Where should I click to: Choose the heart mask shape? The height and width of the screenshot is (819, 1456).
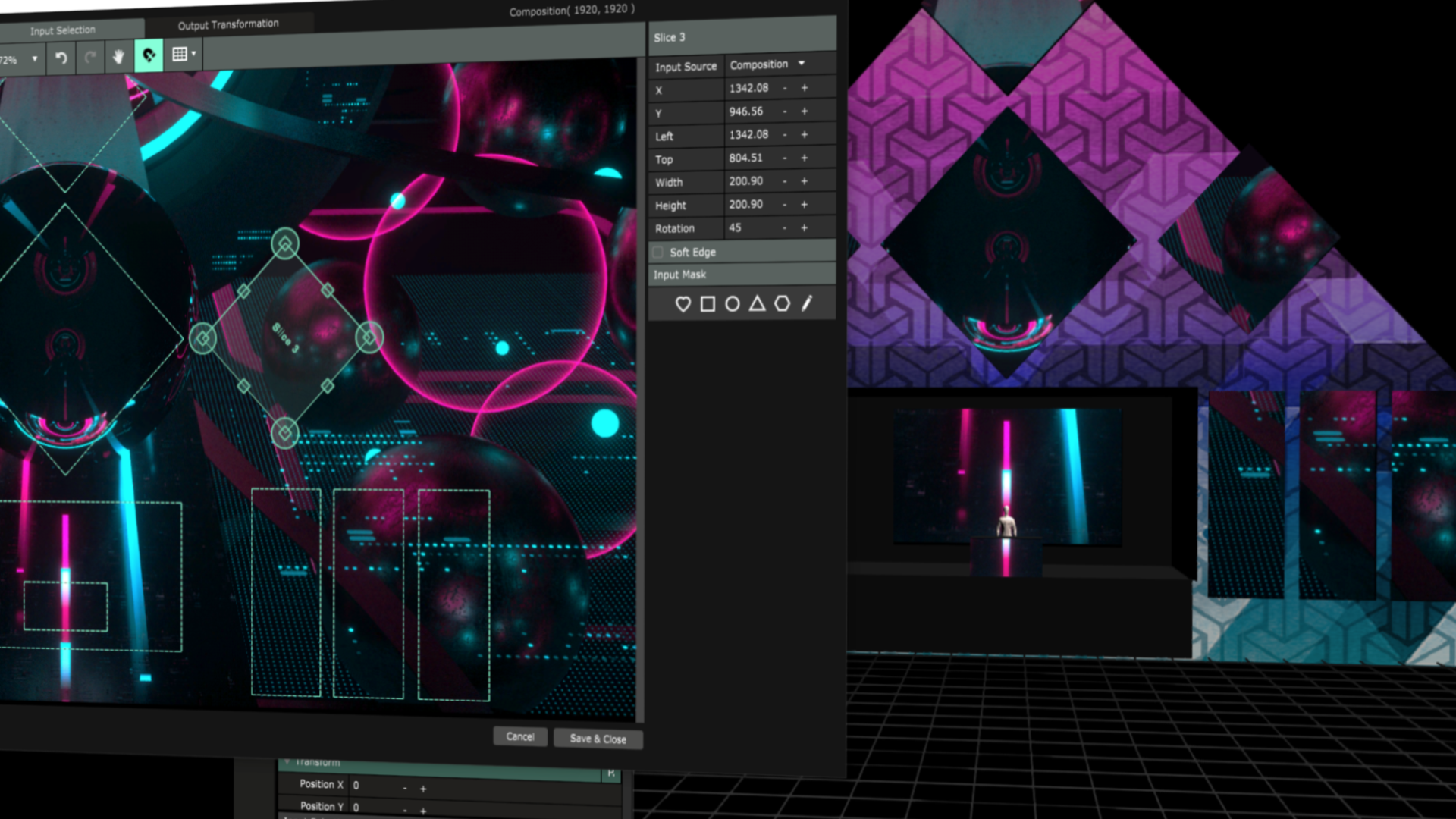coord(682,304)
